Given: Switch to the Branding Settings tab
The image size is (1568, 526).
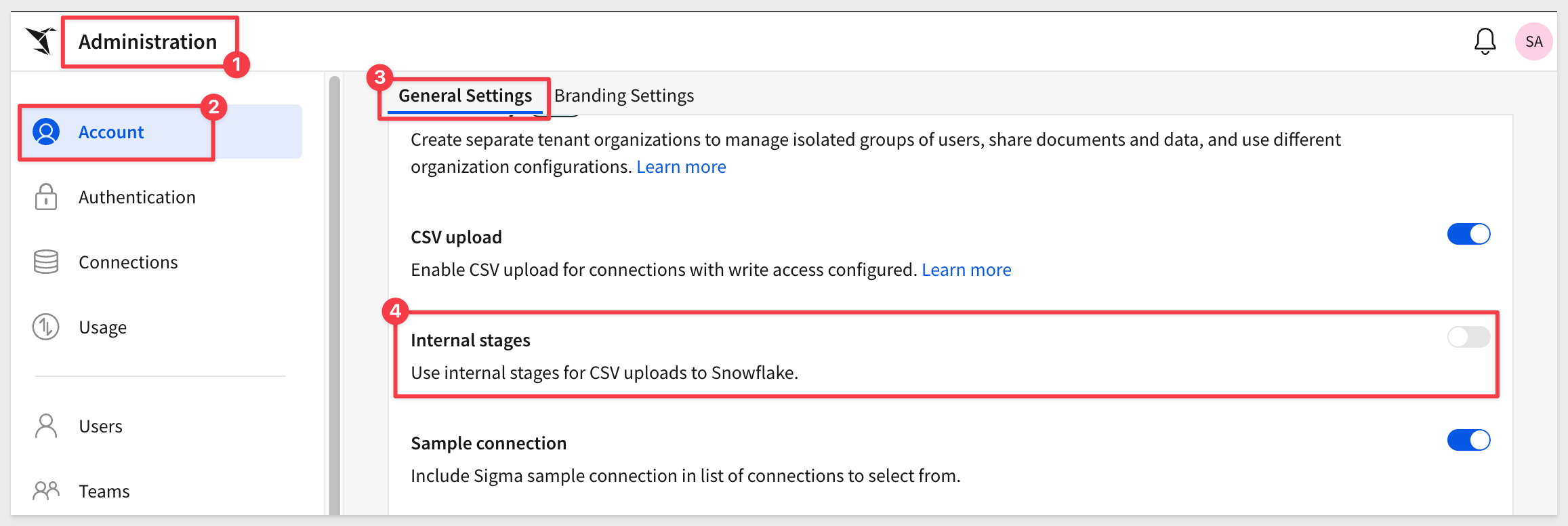Looking at the screenshot, I should 624,96.
